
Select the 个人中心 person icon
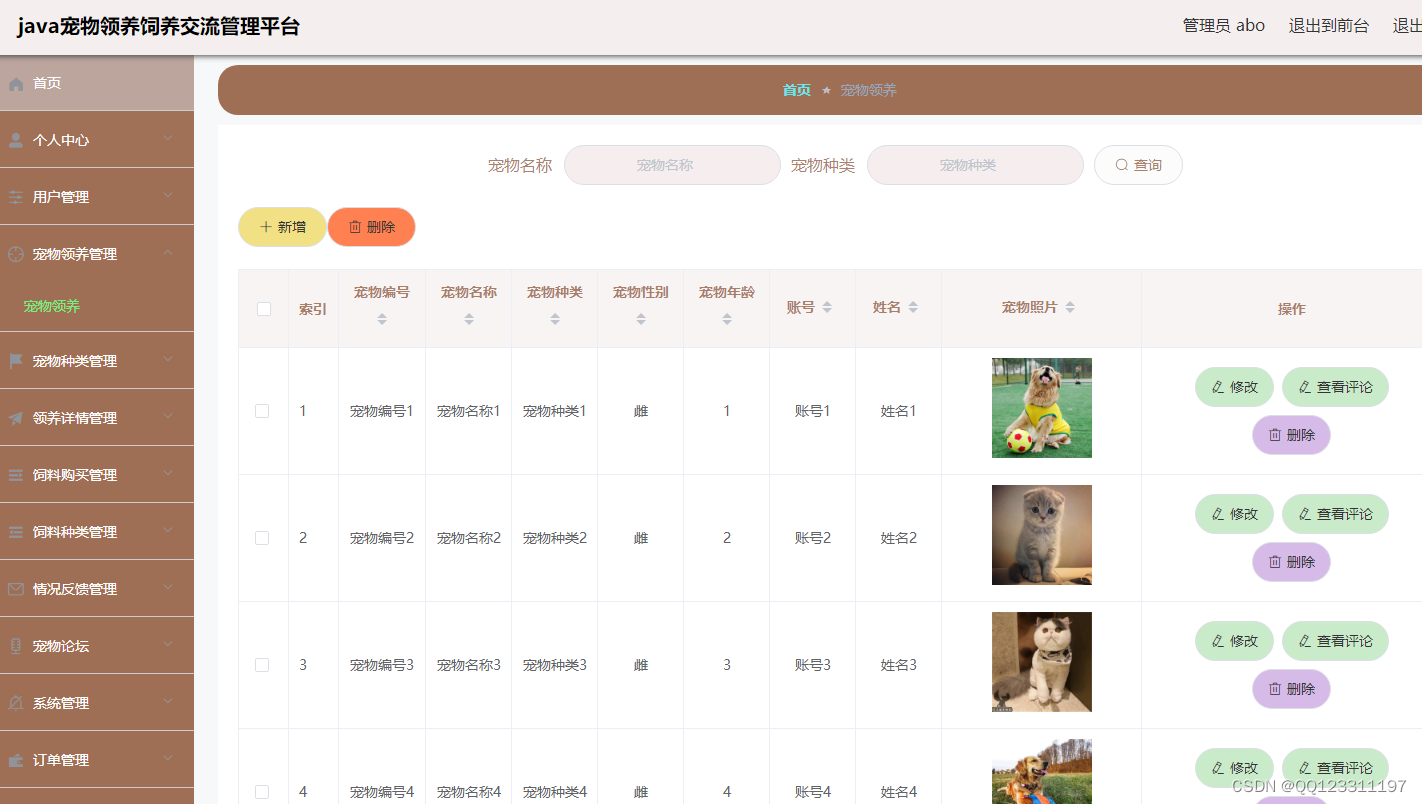click(14, 139)
